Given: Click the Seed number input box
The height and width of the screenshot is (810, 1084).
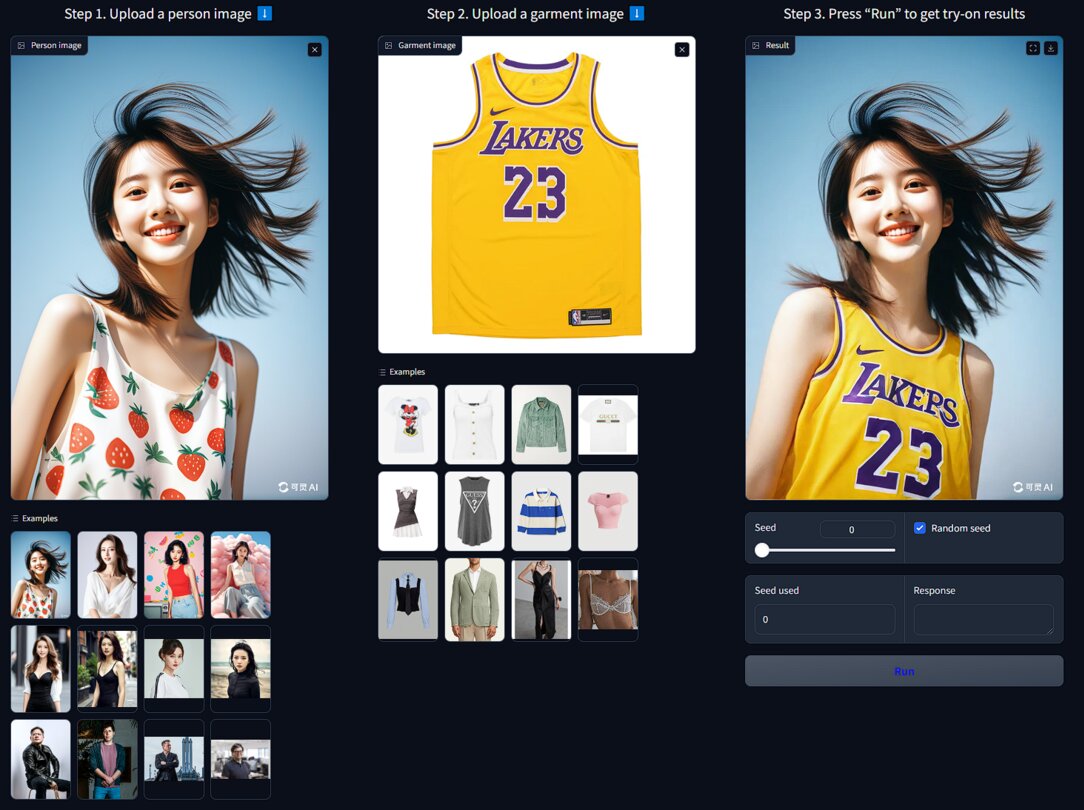Looking at the screenshot, I should click(x=857, y=529).
